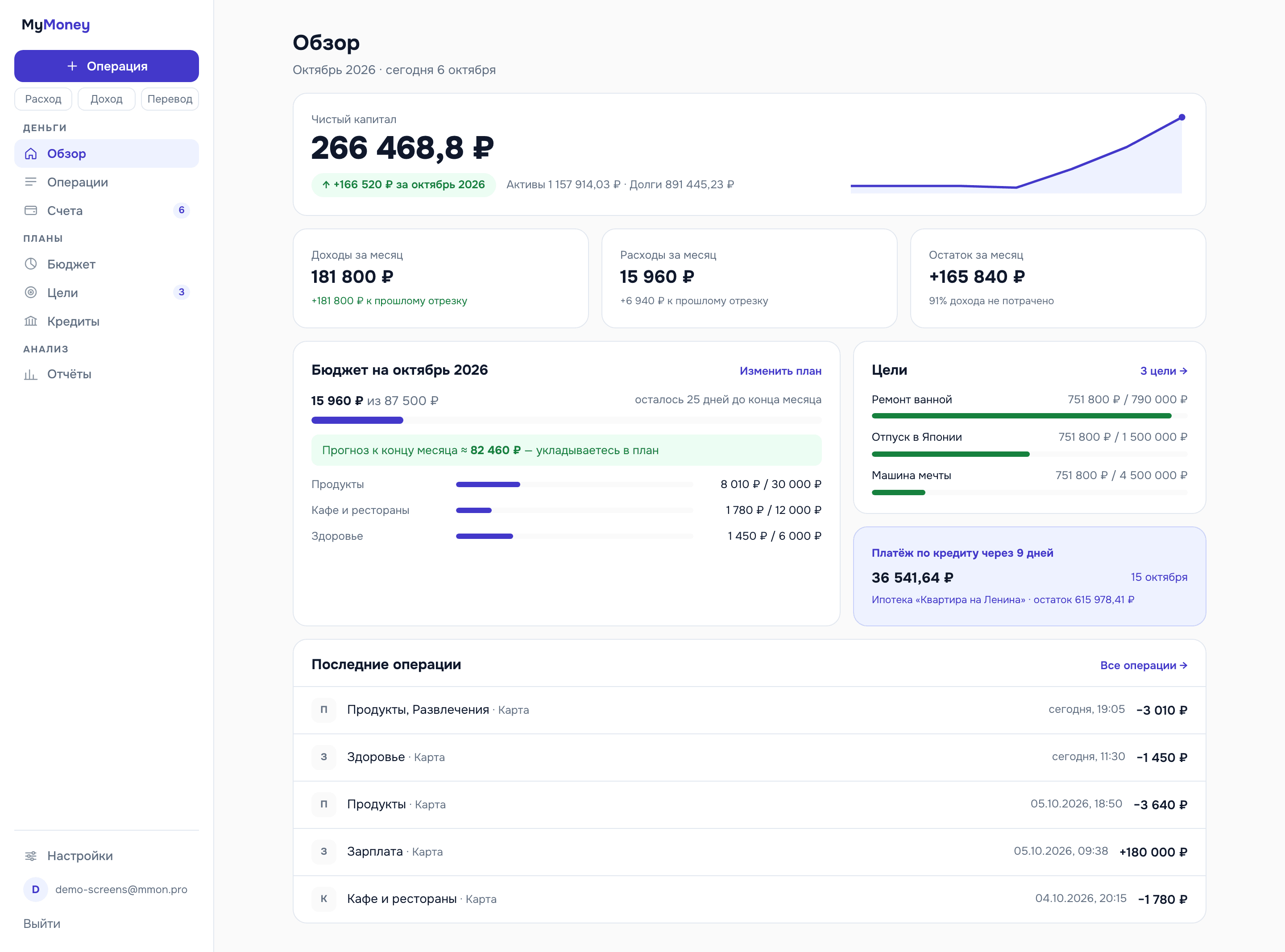Choose the Доход quick button
Screen dimensions: 1285x952
tap(107, 99)
